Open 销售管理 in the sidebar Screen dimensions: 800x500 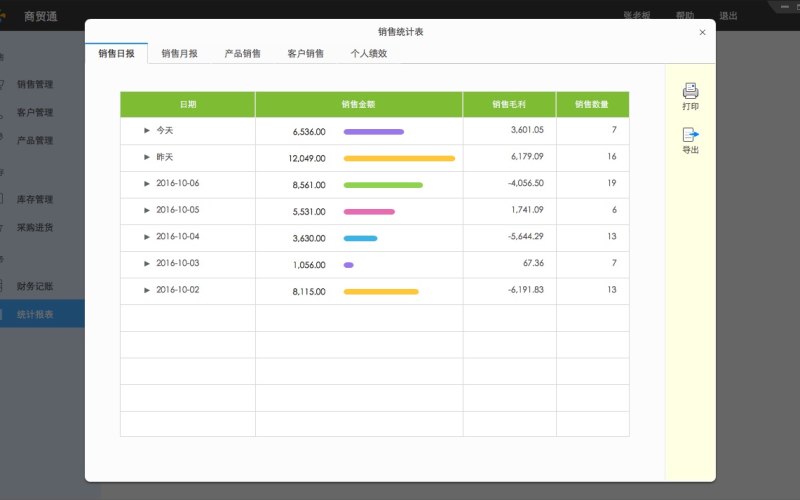[x=35, y=84]
